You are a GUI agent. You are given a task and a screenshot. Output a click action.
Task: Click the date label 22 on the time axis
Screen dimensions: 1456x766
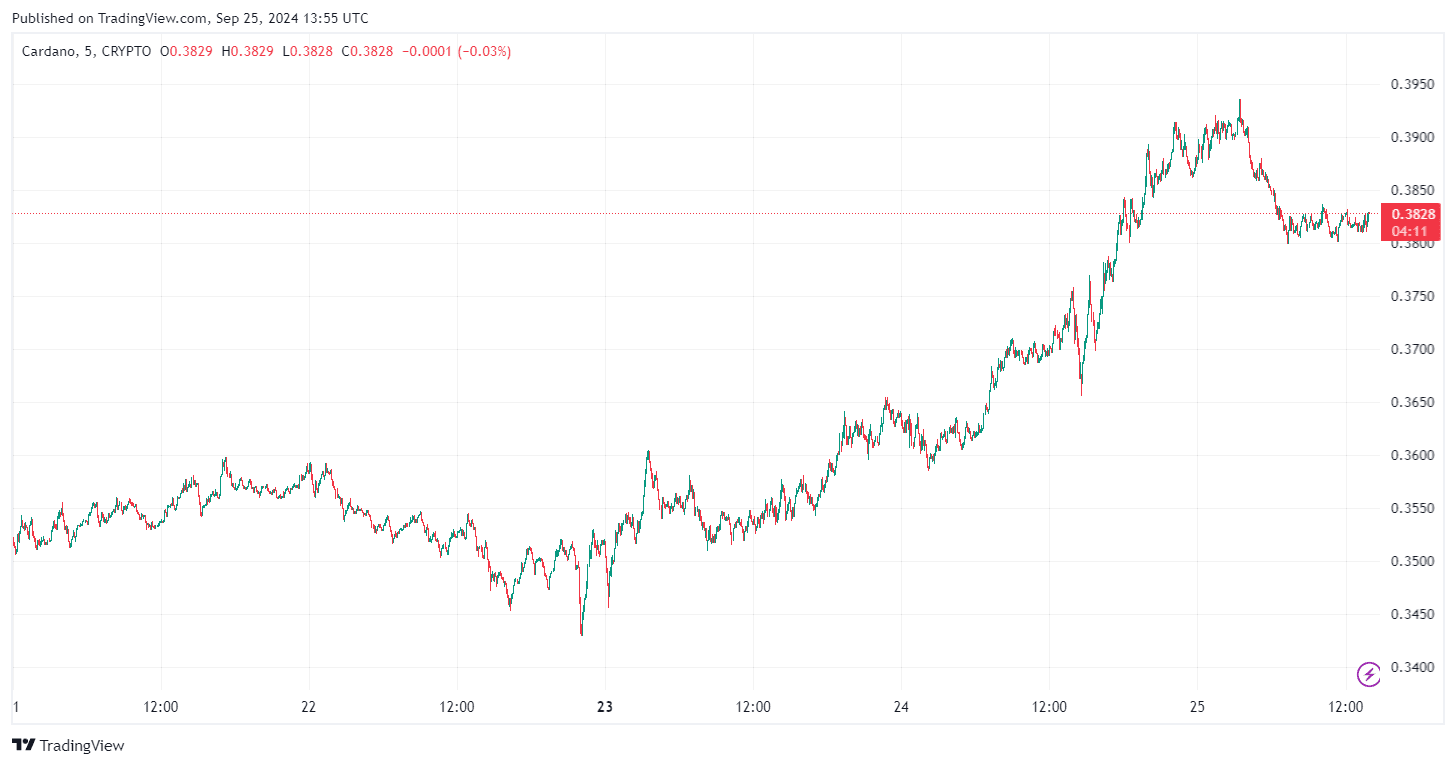click(x=308, y=707)
